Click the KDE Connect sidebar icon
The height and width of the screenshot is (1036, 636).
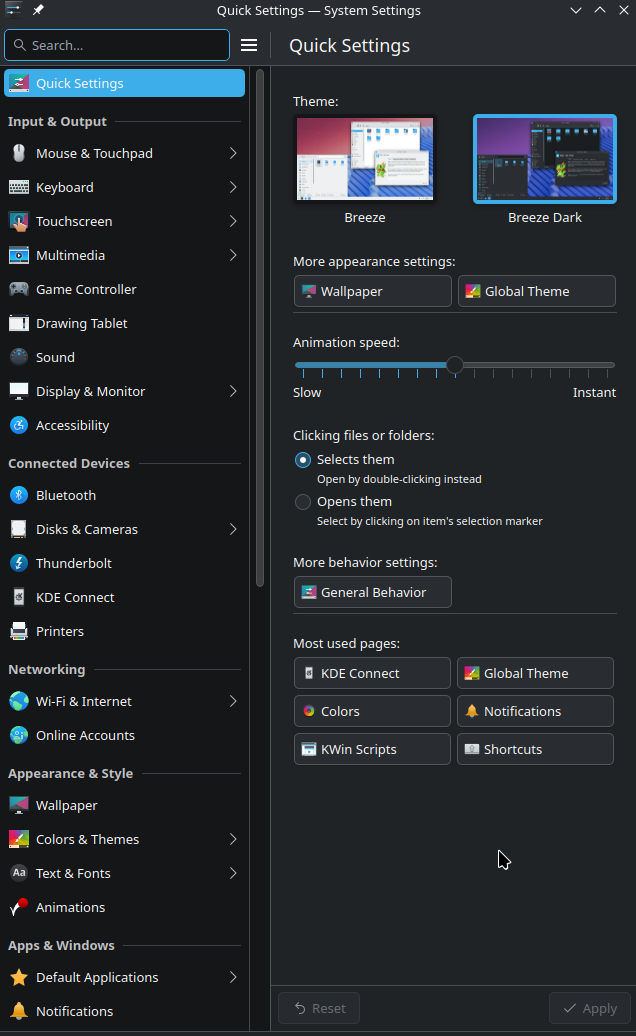tap(18, 597)
